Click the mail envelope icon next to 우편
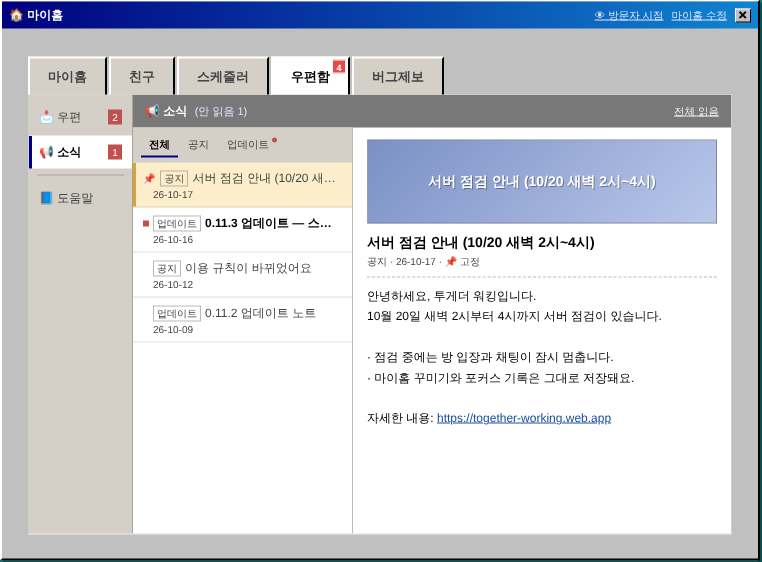This screenshot has width=762, height=562. coord(46,117)
